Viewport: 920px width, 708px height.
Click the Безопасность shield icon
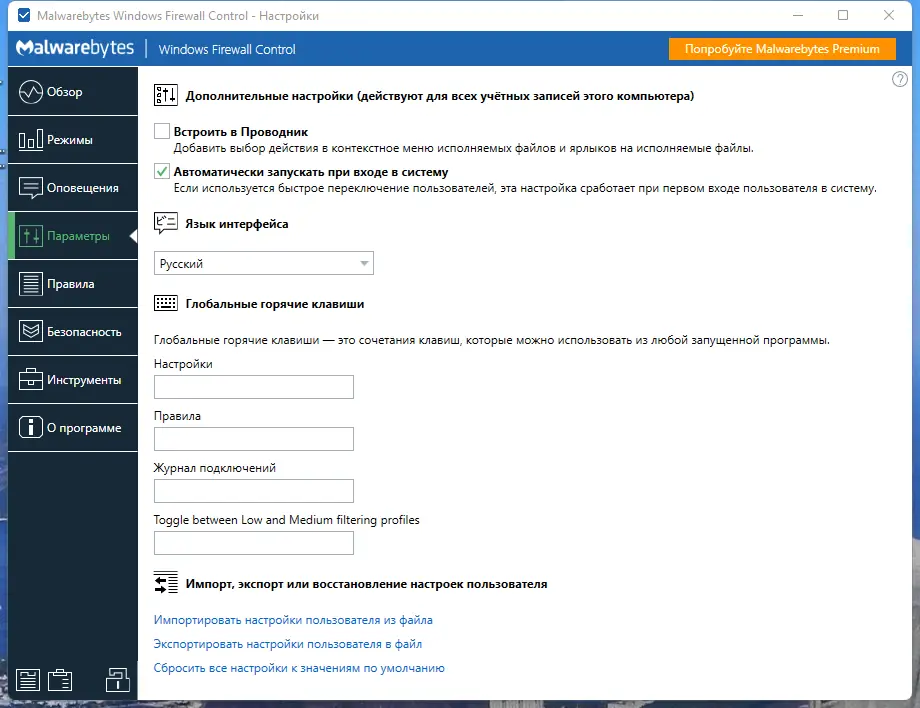point(31,332)
